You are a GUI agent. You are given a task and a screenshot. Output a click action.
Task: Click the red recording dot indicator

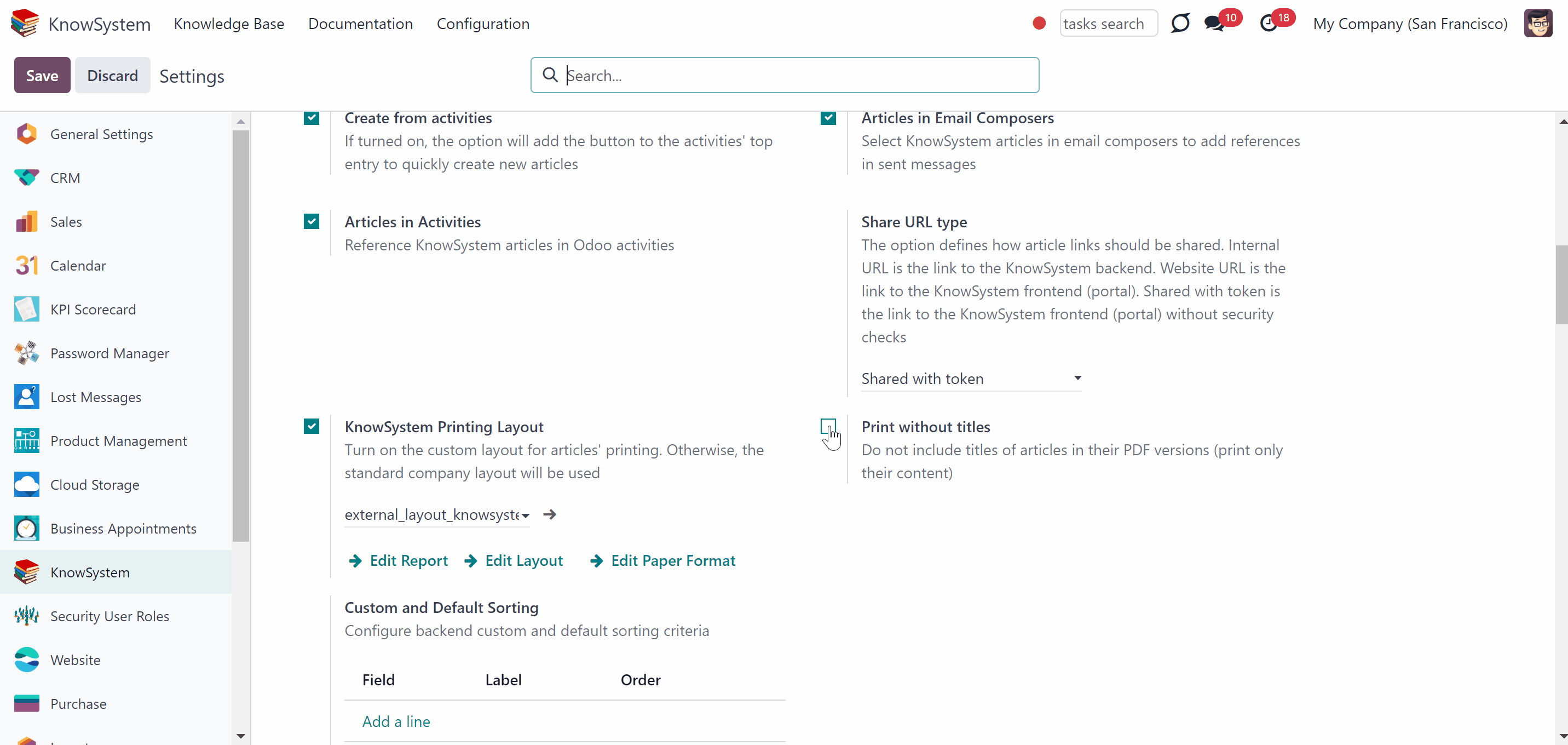click(1039, 23)
